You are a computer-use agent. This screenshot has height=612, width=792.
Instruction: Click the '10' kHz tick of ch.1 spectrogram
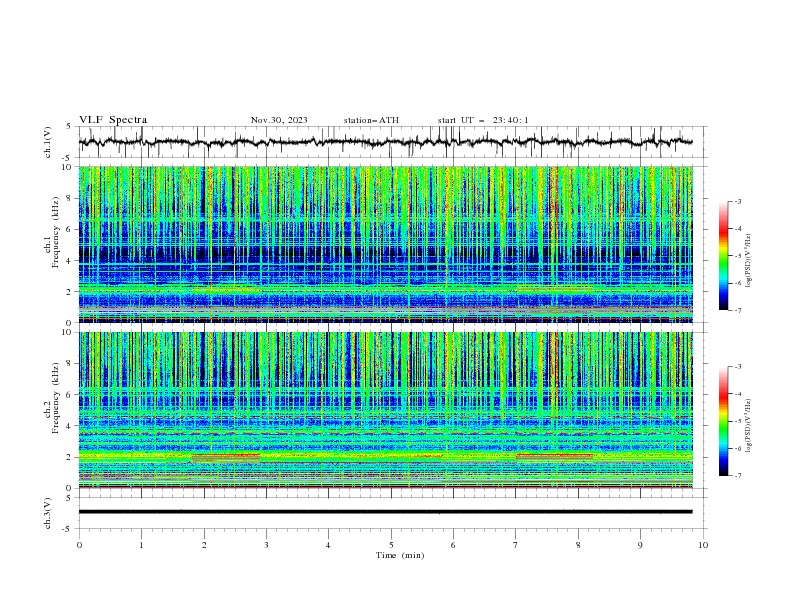[66, 167]
